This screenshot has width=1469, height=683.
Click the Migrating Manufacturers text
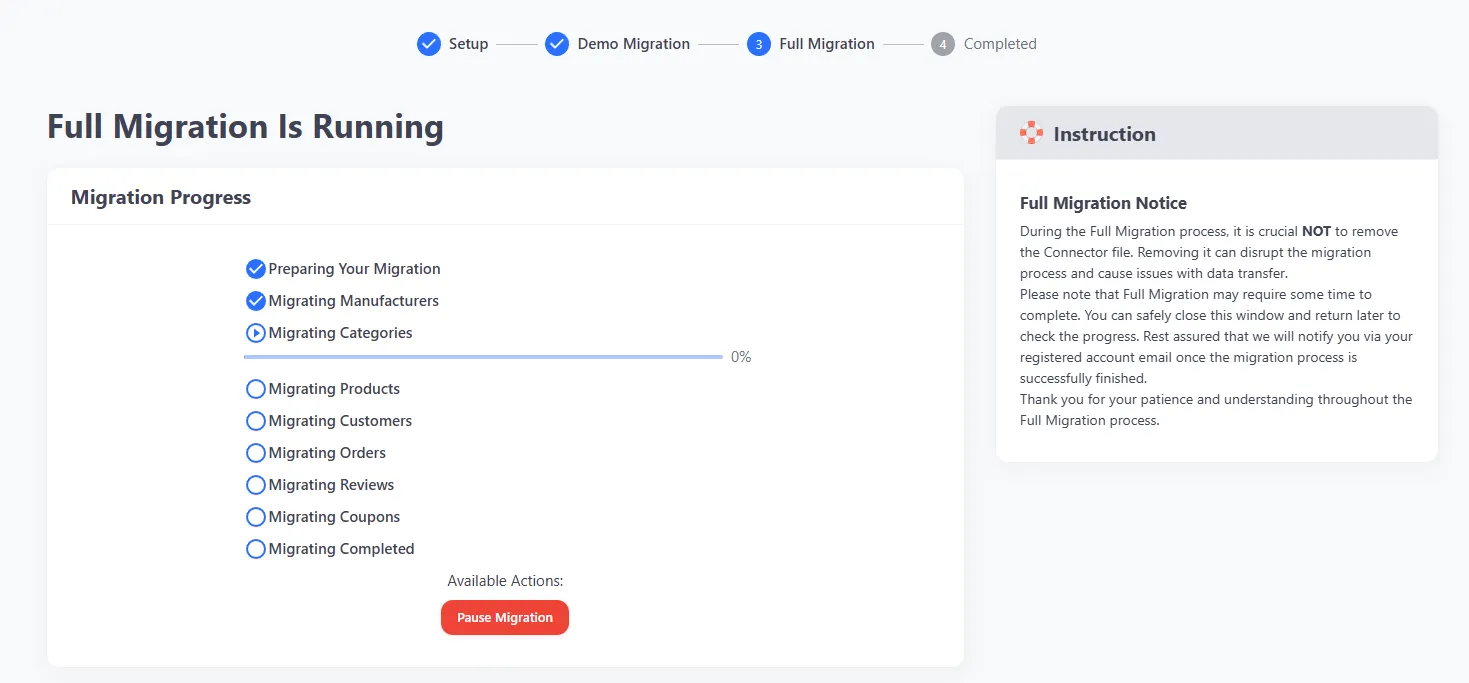[x=354, y=301]
